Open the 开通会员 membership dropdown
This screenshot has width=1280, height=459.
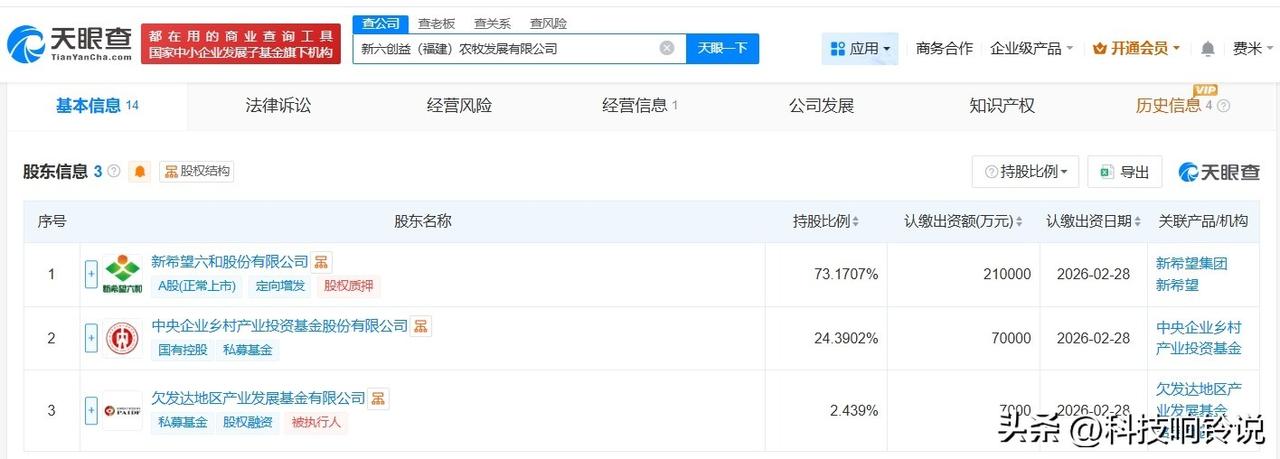pyautogui.click(x=1137, y=48)
